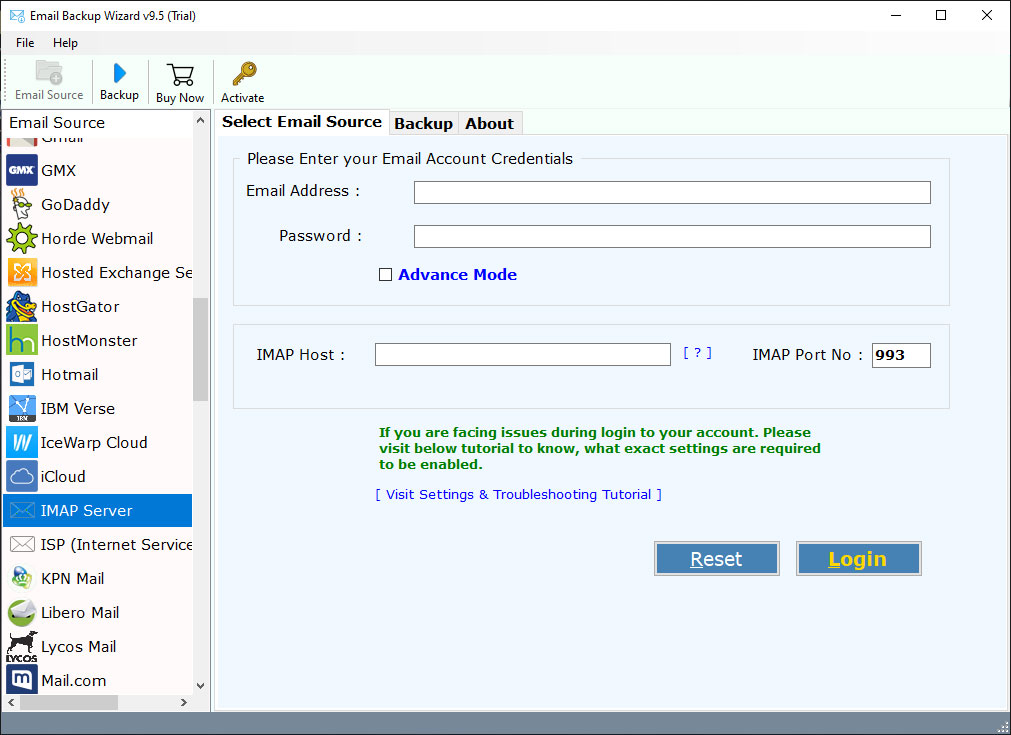This screenshot has width=1011, height=735.
Task: Switch to the Backup tab
Action: click(x=423, y=124)
